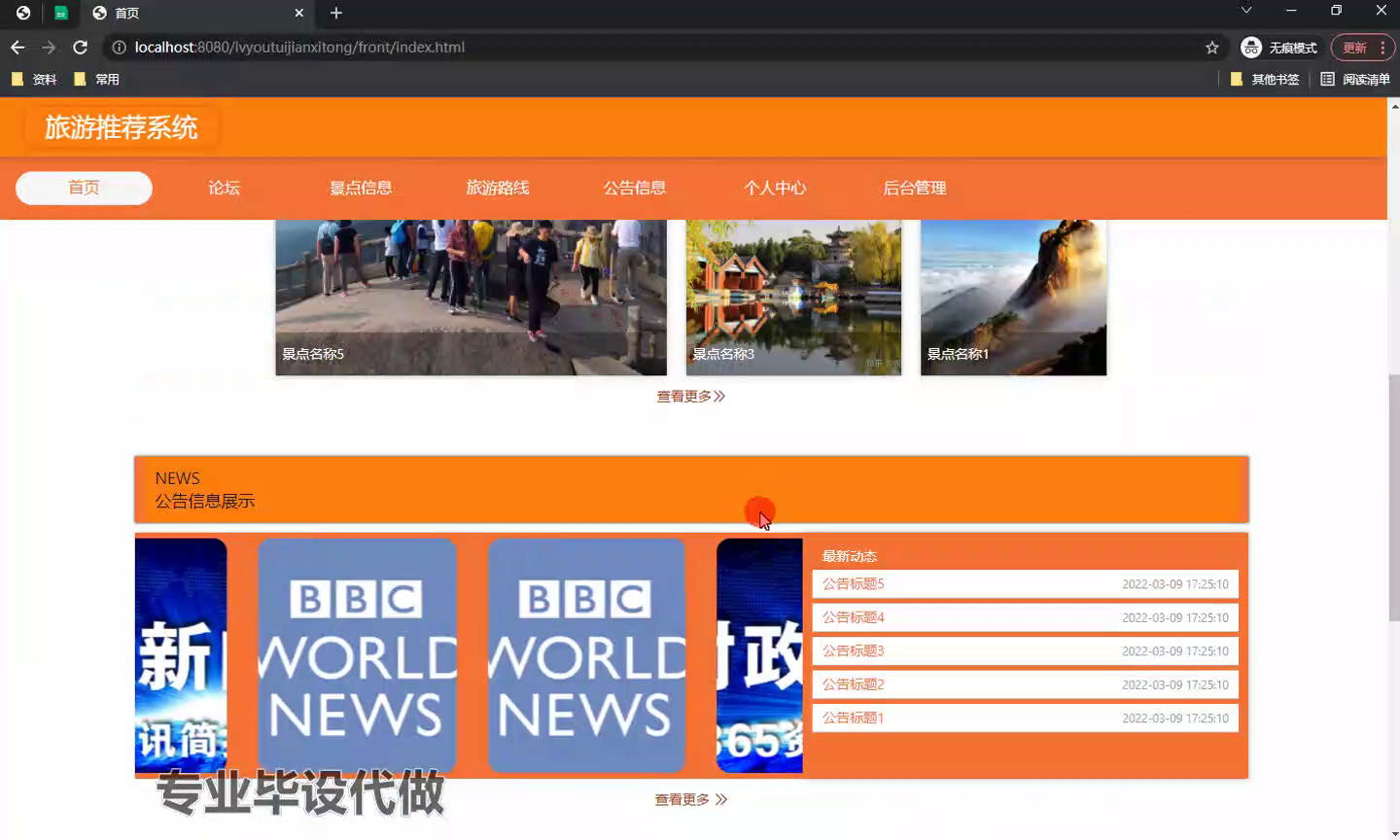Click the timestamp of 公告标题5
The image size is (1400, 840).
tap(1175, 584)
